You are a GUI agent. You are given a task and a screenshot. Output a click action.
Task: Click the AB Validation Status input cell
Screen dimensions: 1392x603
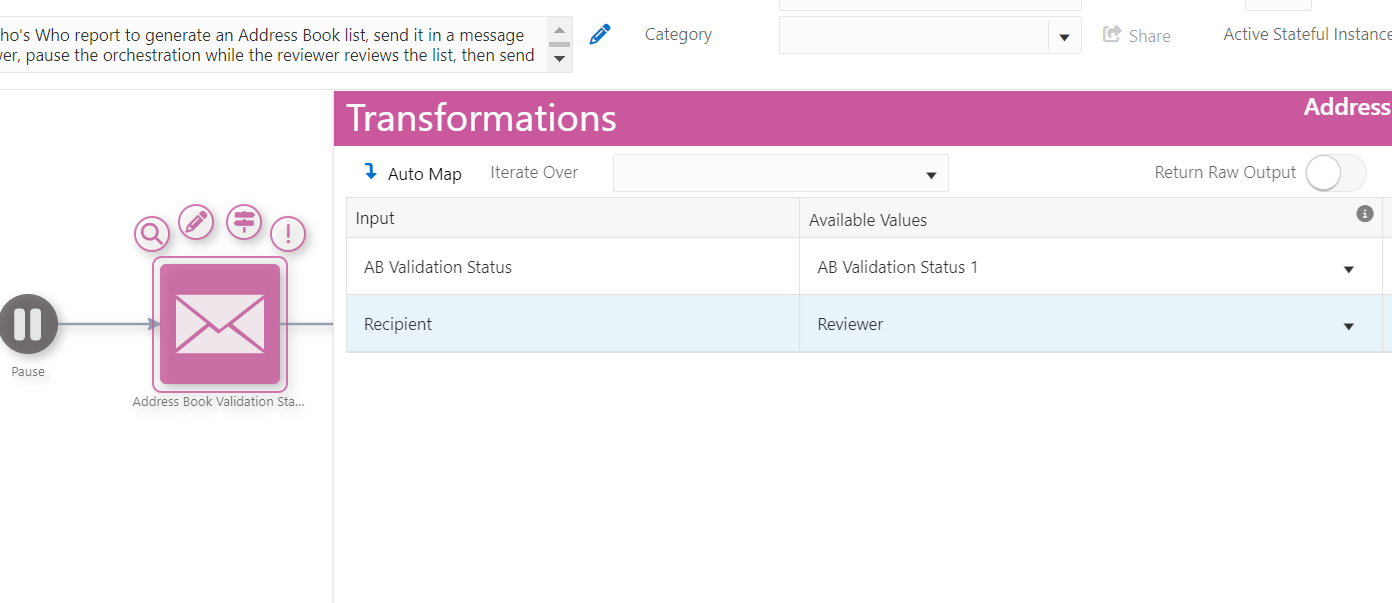pyautogui.click(x=573, y=267)
